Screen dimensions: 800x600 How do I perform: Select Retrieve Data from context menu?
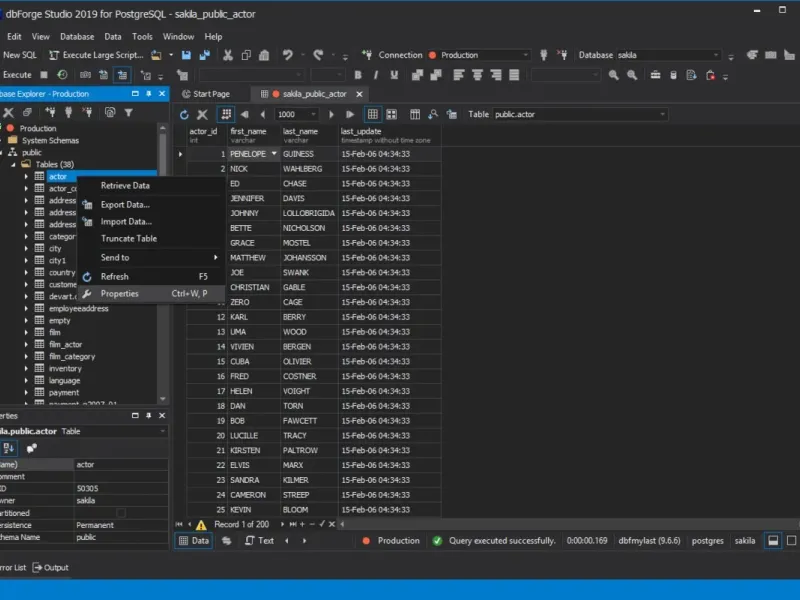[152, 186]
